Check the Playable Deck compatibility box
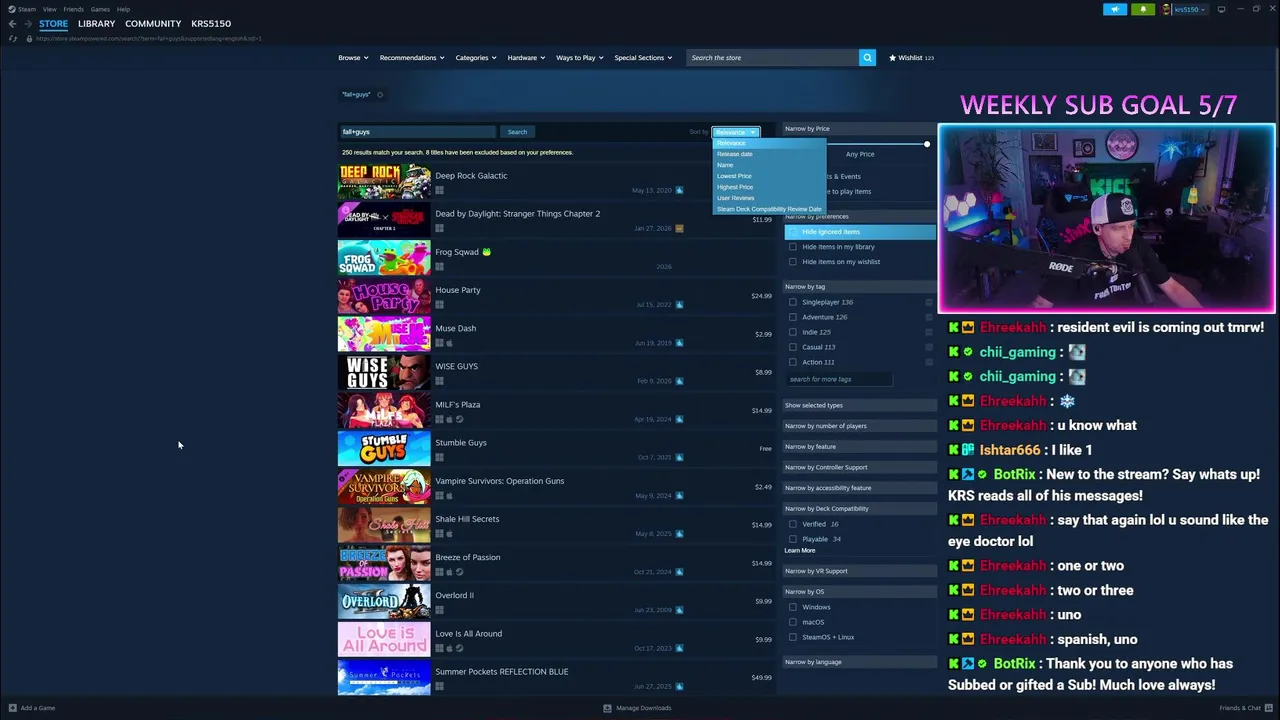The width and height of the screenshot is (1280, 720). [793, 539]
